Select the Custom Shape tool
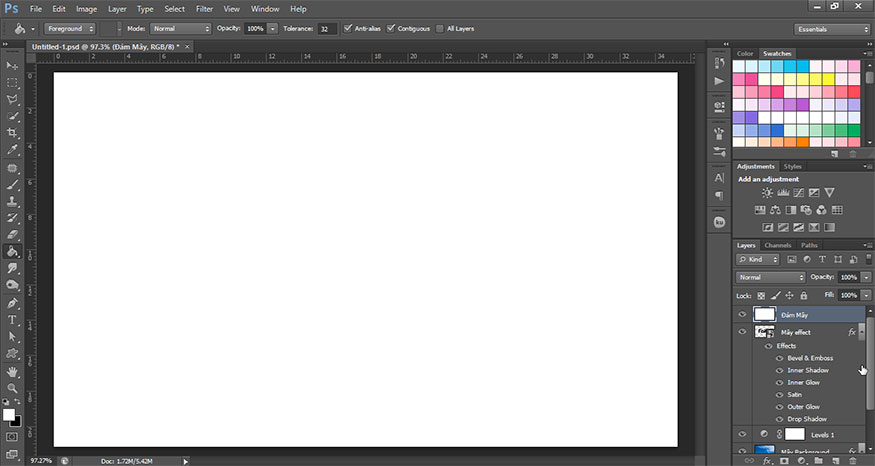 [12, 354]
